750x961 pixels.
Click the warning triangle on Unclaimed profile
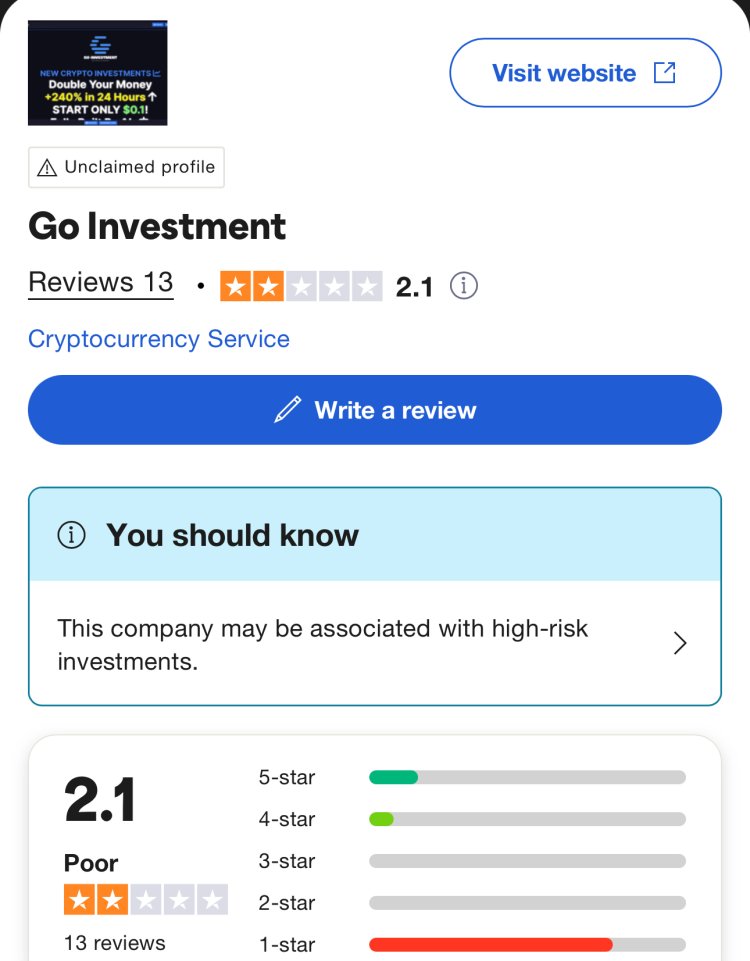(47, 167)
